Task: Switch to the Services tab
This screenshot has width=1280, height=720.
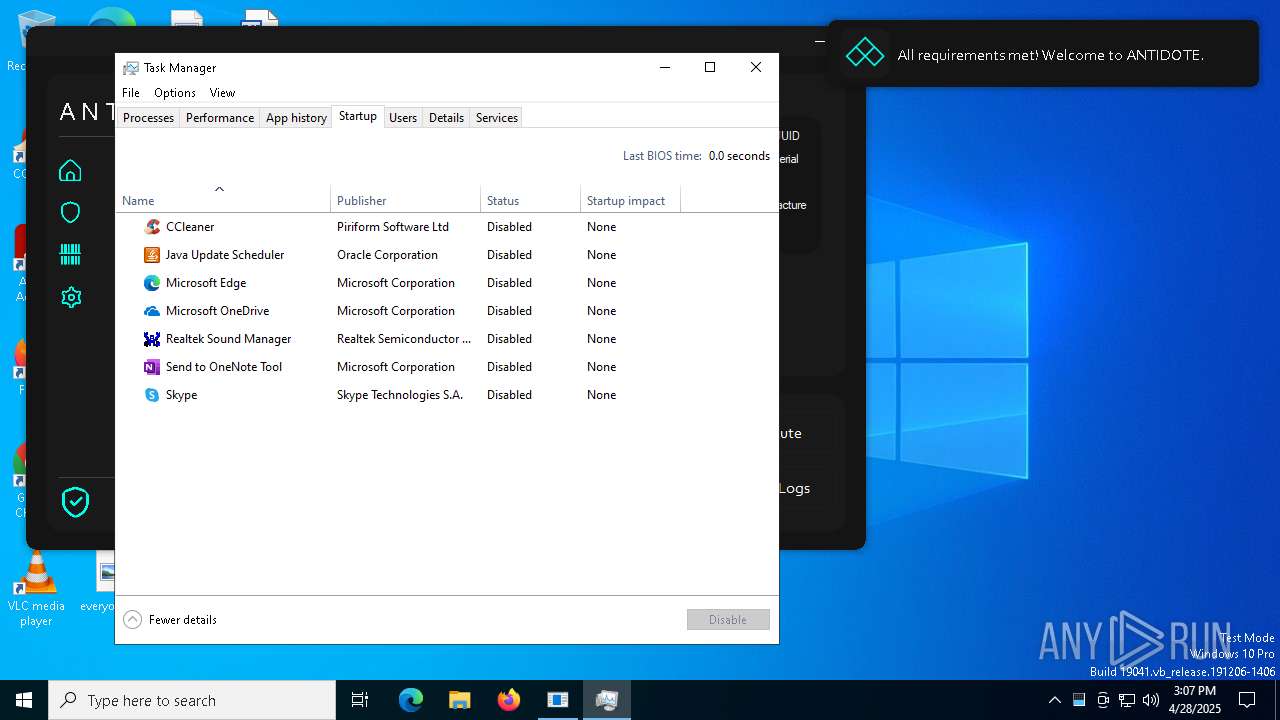Action: click(497, 118)
